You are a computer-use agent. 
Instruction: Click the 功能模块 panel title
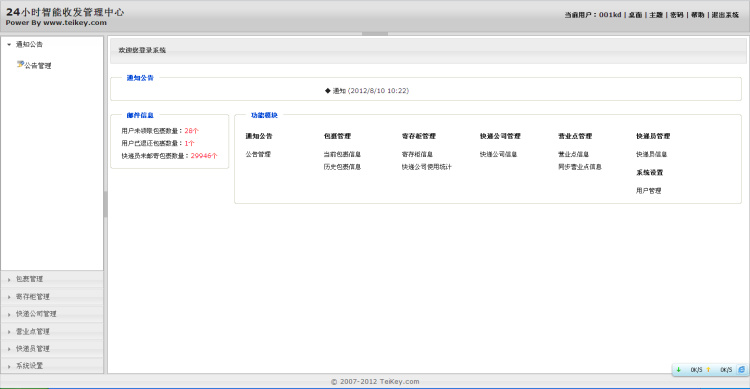pyautogui.click(x=264, y=115)
